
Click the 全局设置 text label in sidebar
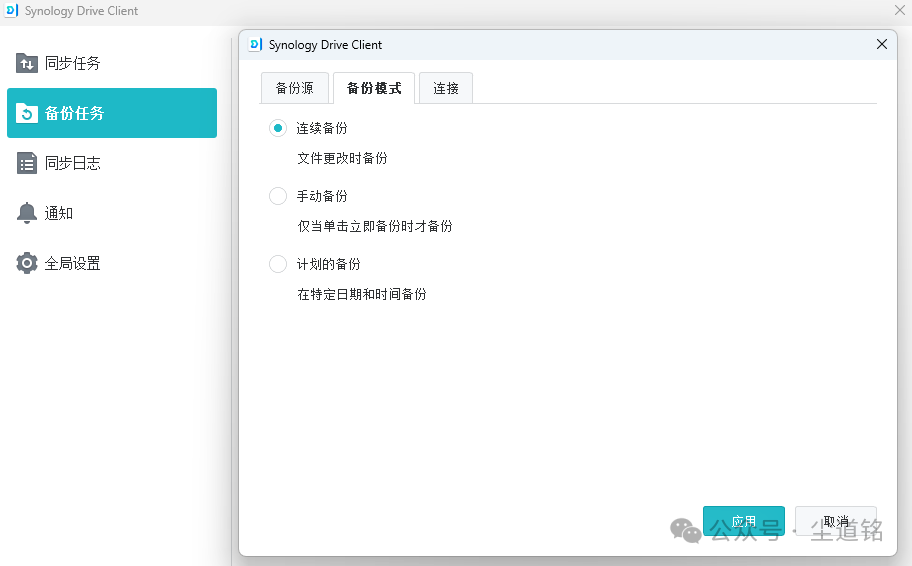(73, 264)
